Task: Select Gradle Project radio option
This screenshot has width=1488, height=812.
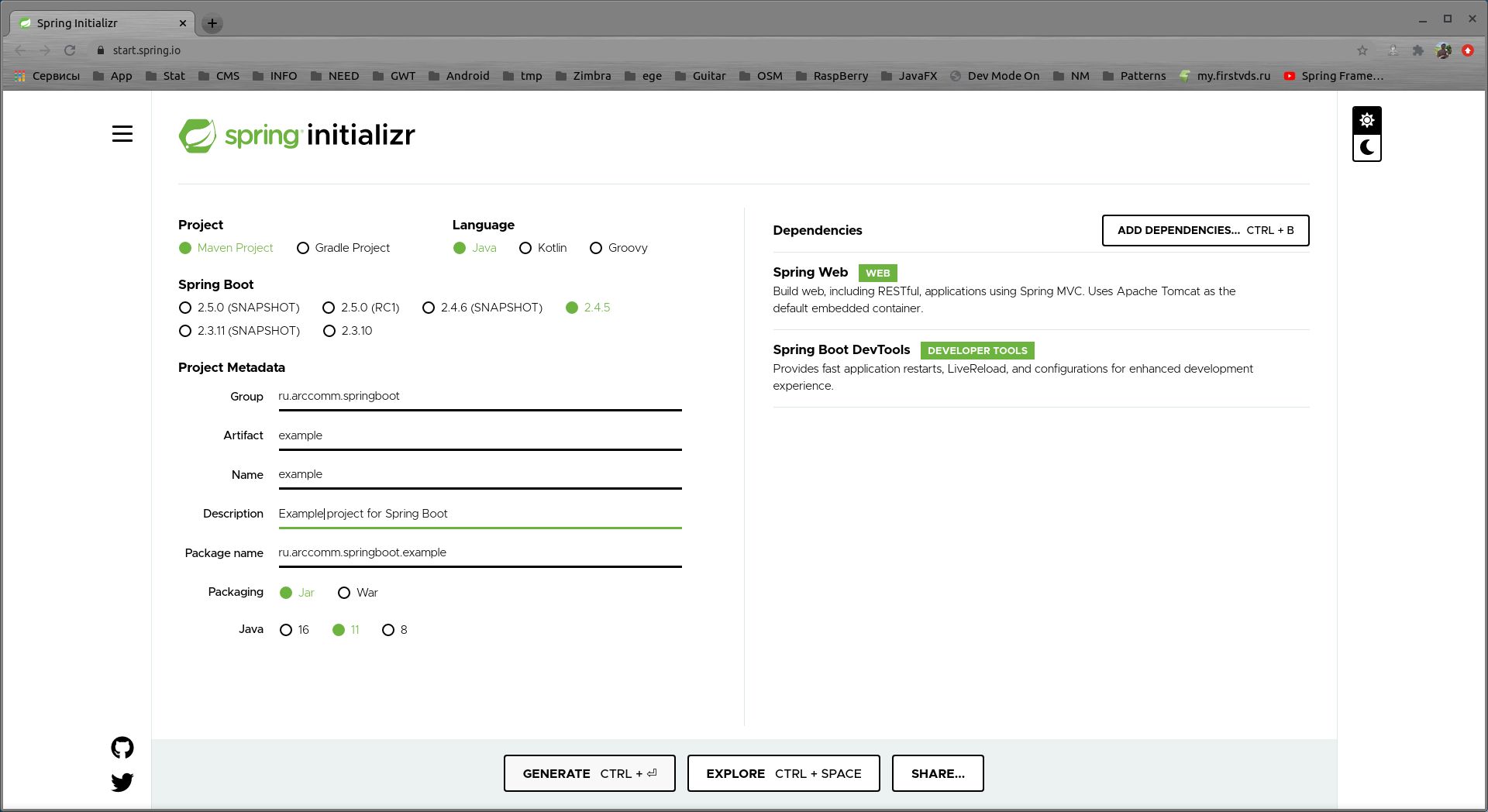Action: pyautogui.click(x=303, y=248)
